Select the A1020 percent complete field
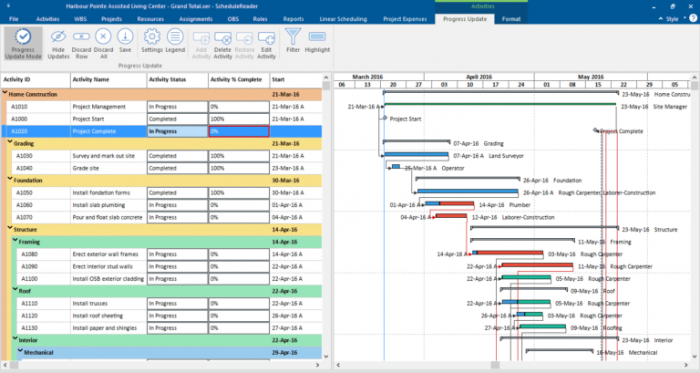This screenshot has width=700, height=373. (239, 131)
